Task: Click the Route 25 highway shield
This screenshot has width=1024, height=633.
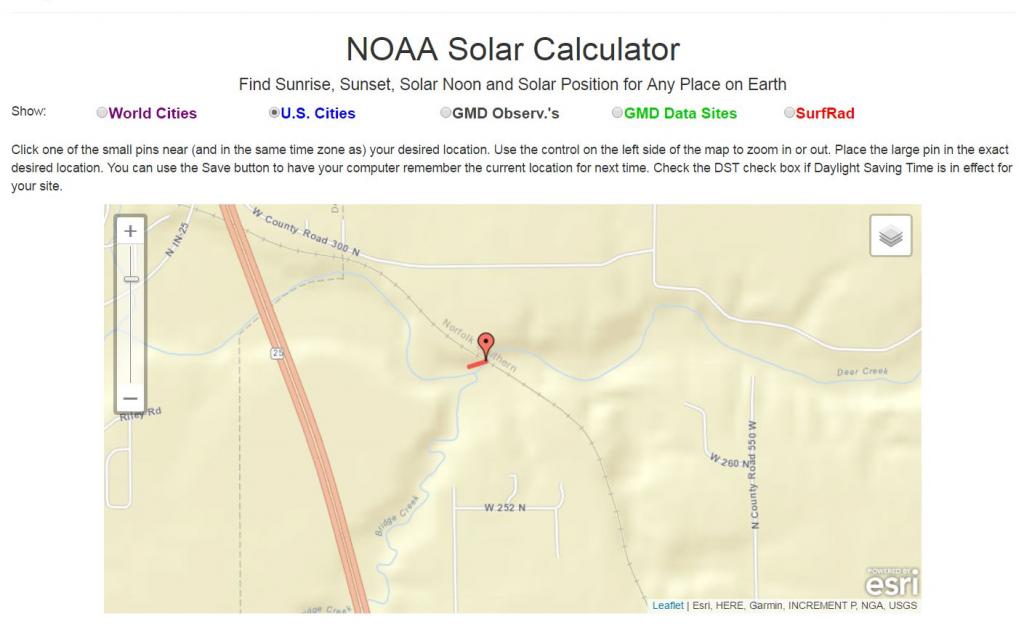Action: point(277,352)
